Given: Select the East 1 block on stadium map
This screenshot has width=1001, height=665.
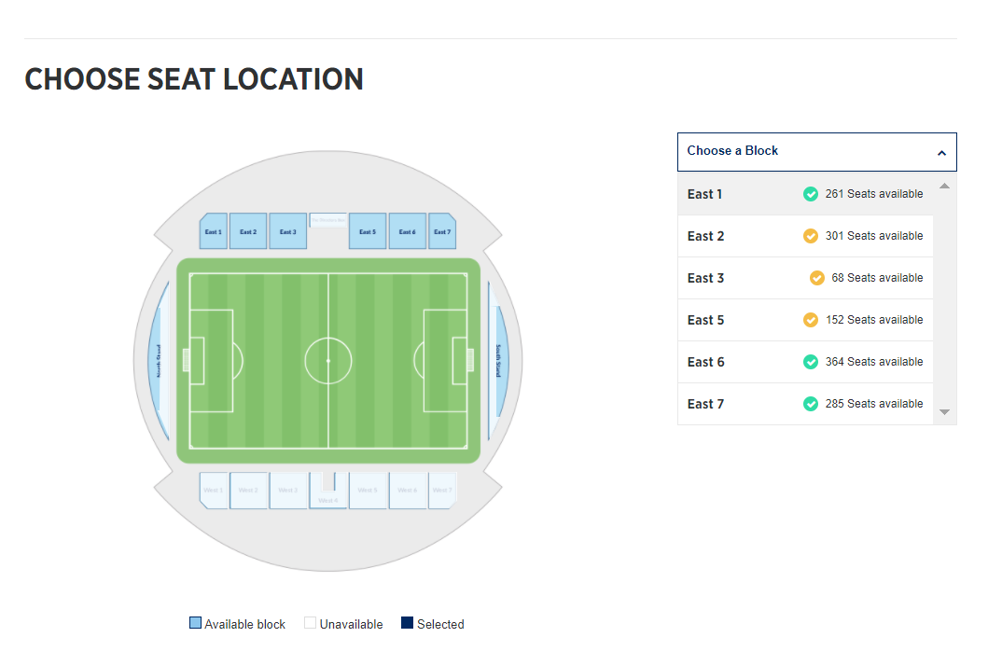Looking at the screenshot, I should pos(214,231).
